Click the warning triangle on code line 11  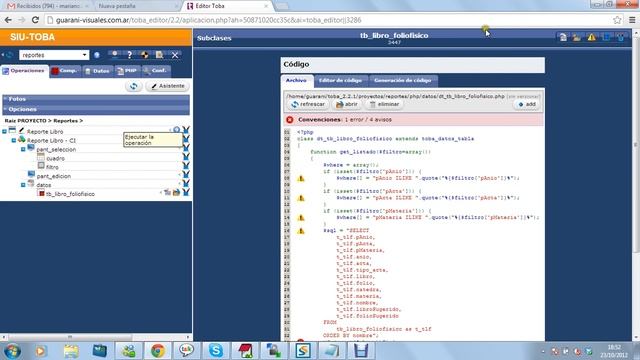[301, 198]
